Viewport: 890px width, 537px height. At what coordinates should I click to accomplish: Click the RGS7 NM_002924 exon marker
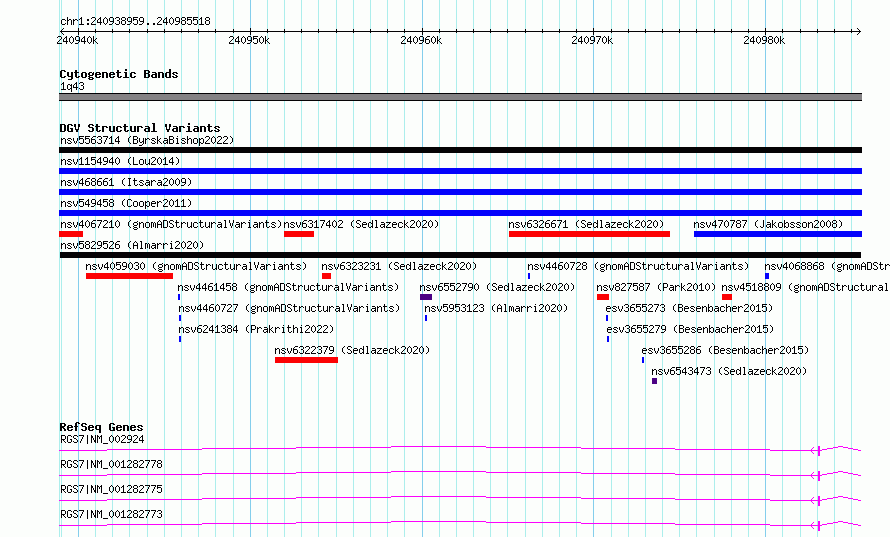pos(818,450)
